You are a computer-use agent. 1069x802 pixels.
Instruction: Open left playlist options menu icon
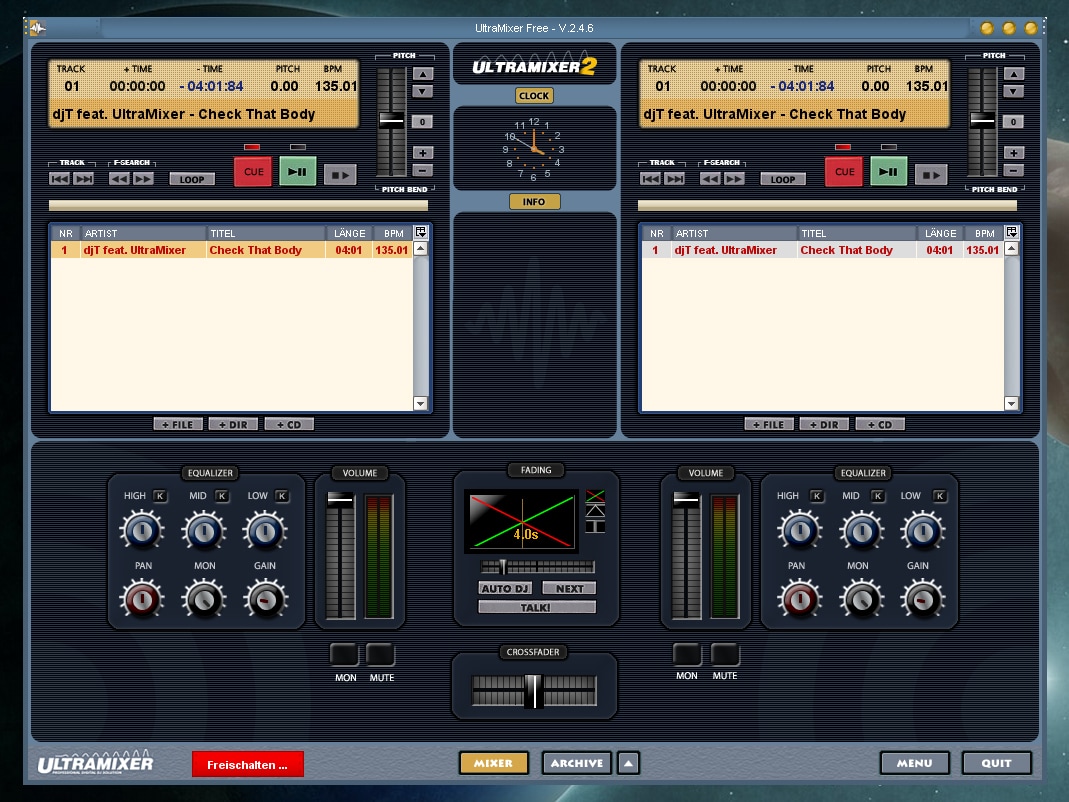point(421,232)
